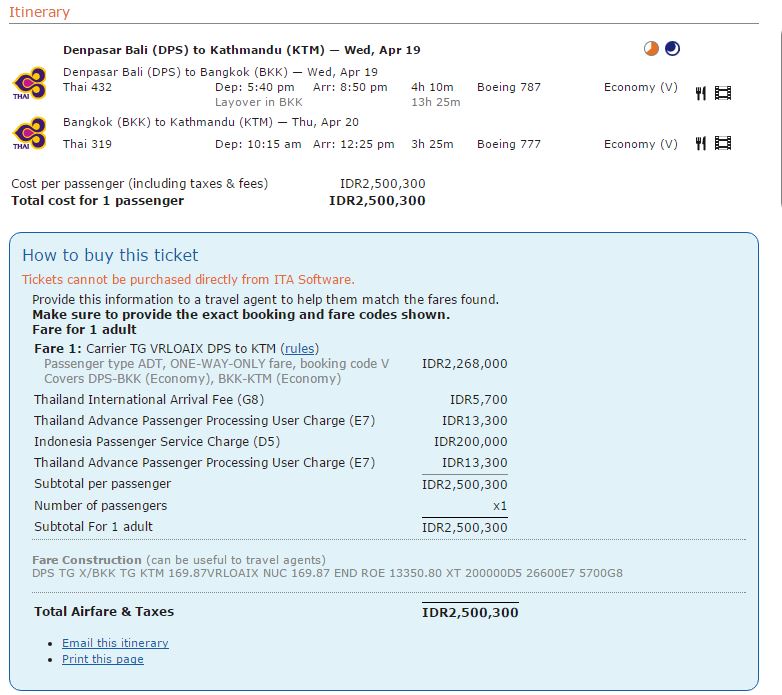Image resolution: width=782 pixels, height=695 pixels.
Task: Click the 'Dep: 5:40 pm' departure time
Action: pyautogui.click(x=254, y=87)
